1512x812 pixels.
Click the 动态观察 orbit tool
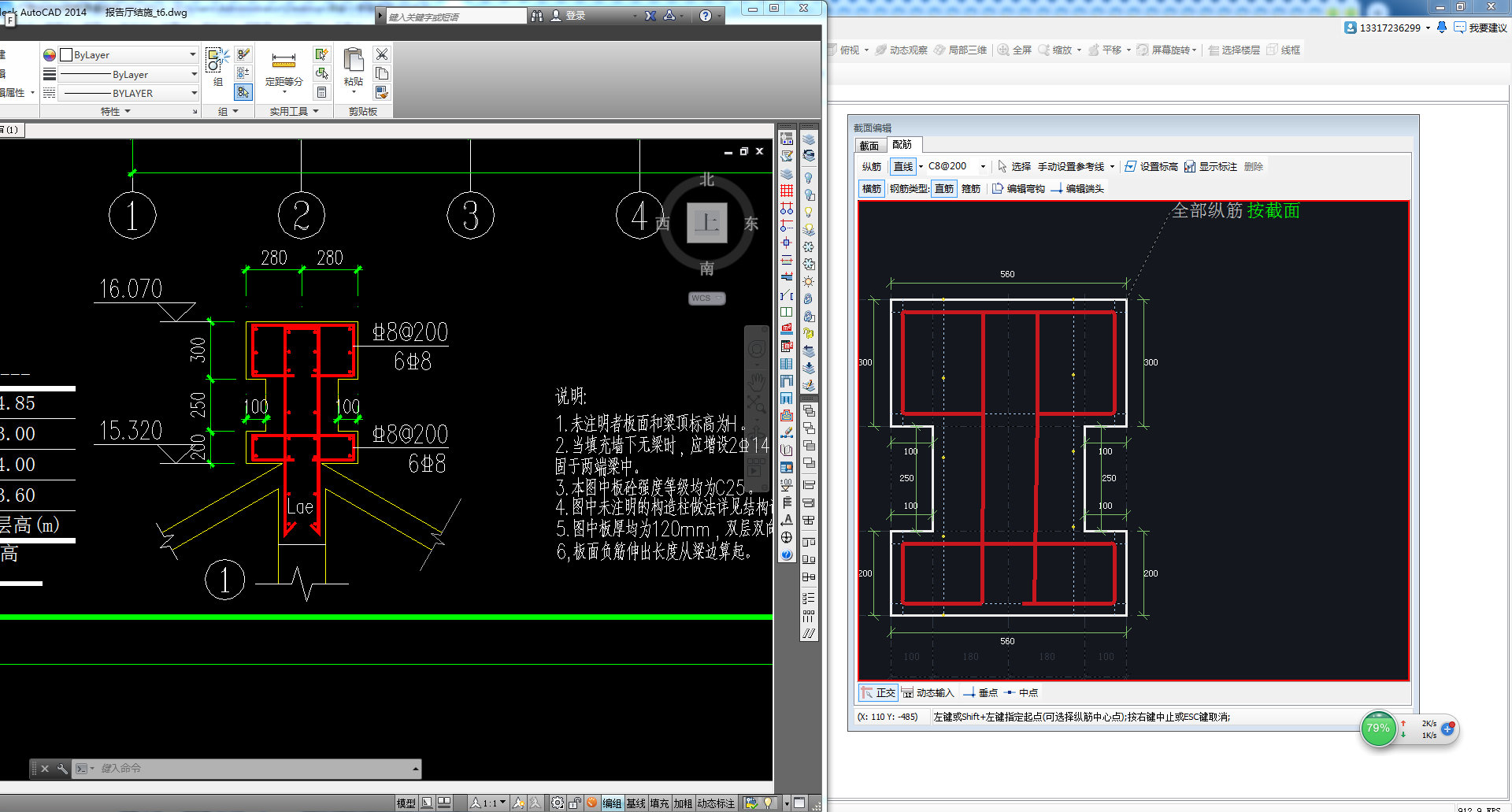click(x=902, y=50)
